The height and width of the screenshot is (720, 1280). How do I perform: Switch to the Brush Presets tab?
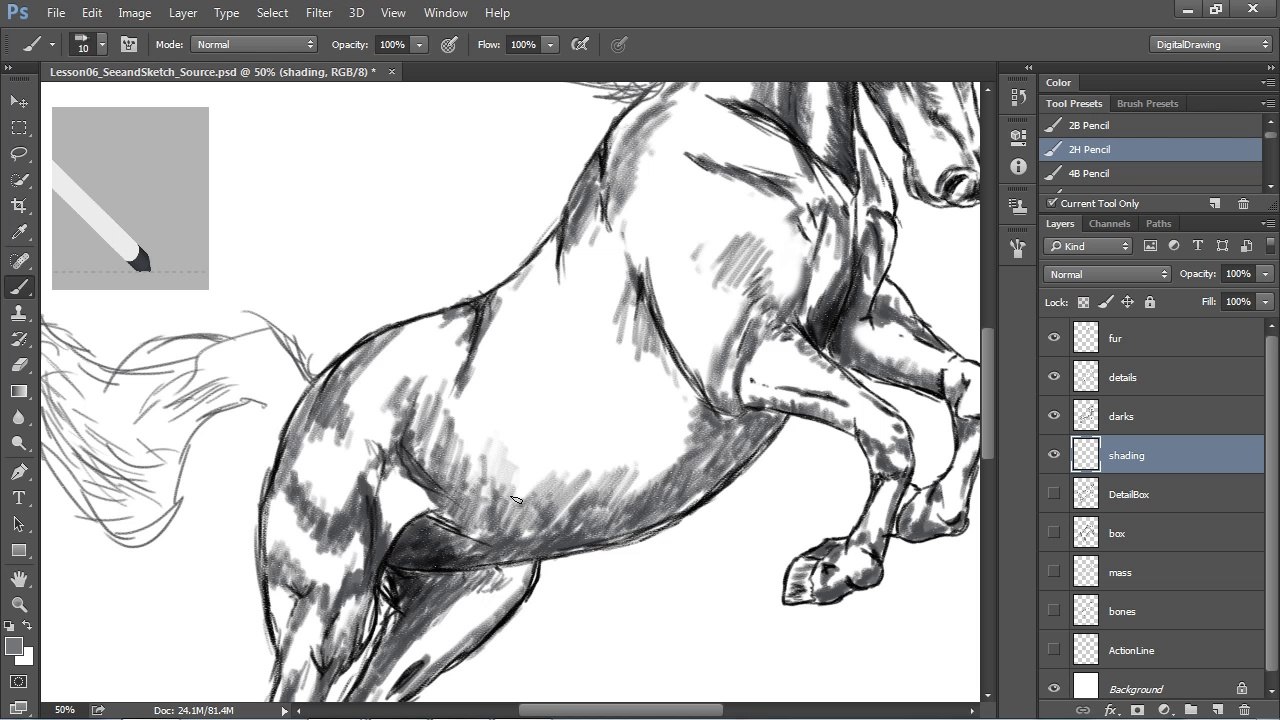click(1147, 104)
